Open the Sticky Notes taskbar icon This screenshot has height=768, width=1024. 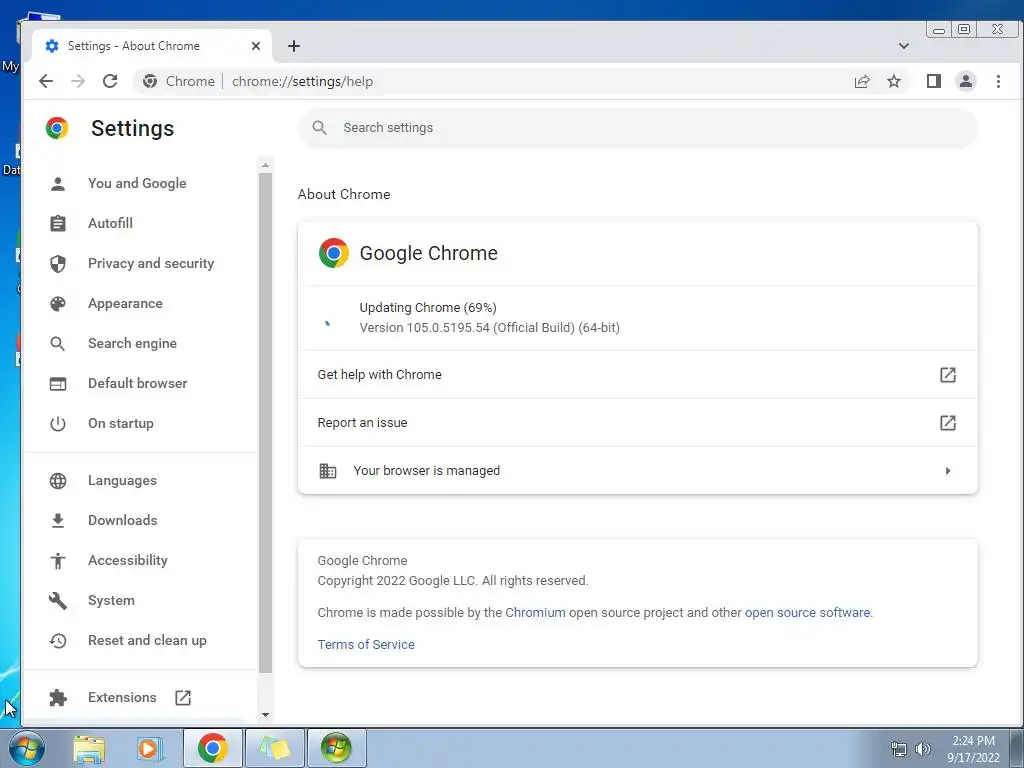274,748
